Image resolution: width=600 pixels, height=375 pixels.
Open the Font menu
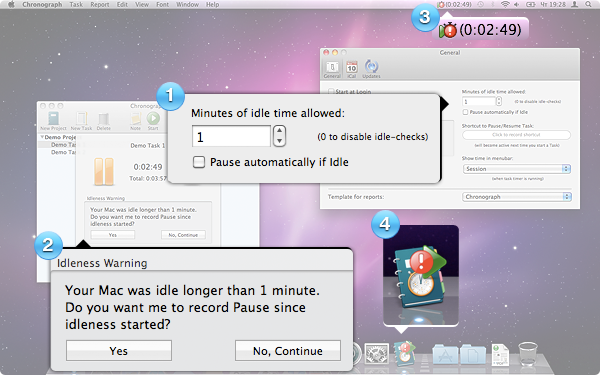(162, 5)
